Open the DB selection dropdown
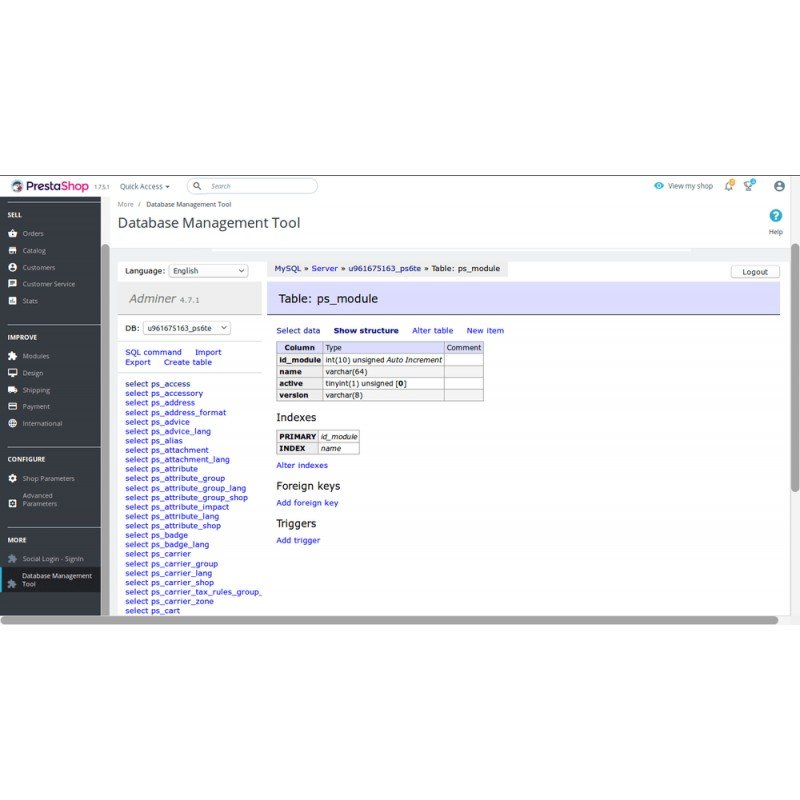The height and width of the screenshot is (800, 800). pyautogui.click(x=187, y=328)
